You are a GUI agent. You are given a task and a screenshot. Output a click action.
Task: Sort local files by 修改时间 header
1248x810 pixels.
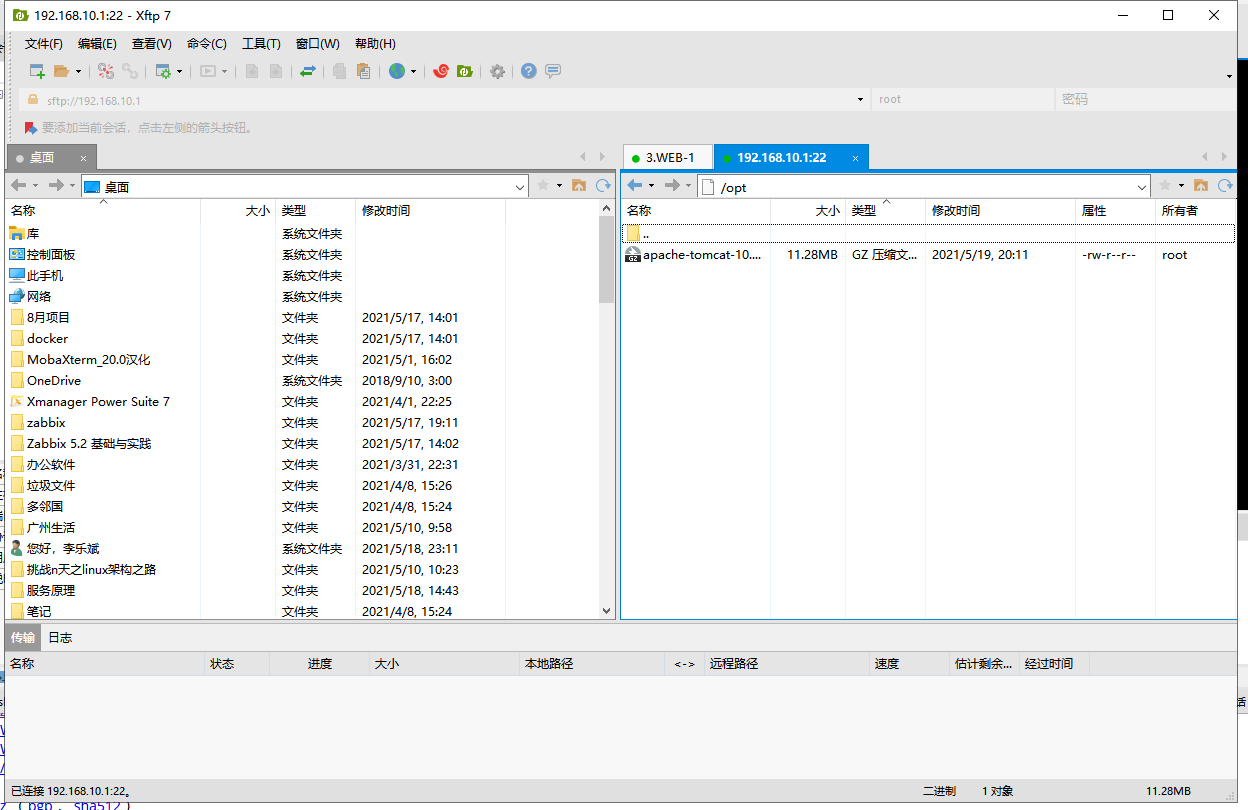pyautogui.click(x=430, y=210)
